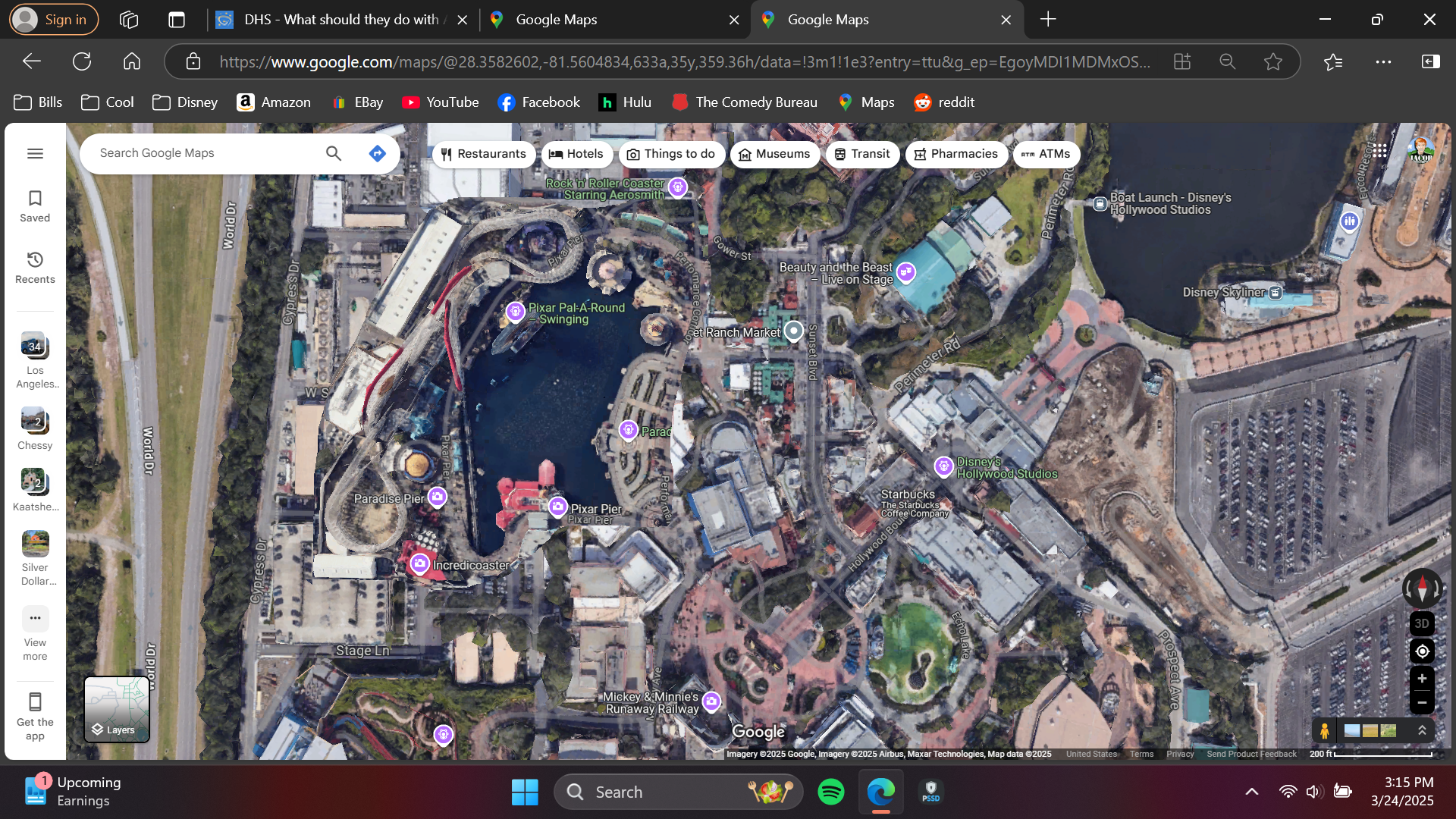1456x819 pixels.
Task: Click the Sunset Ranch Market pin
Action: tap(793, 331)
